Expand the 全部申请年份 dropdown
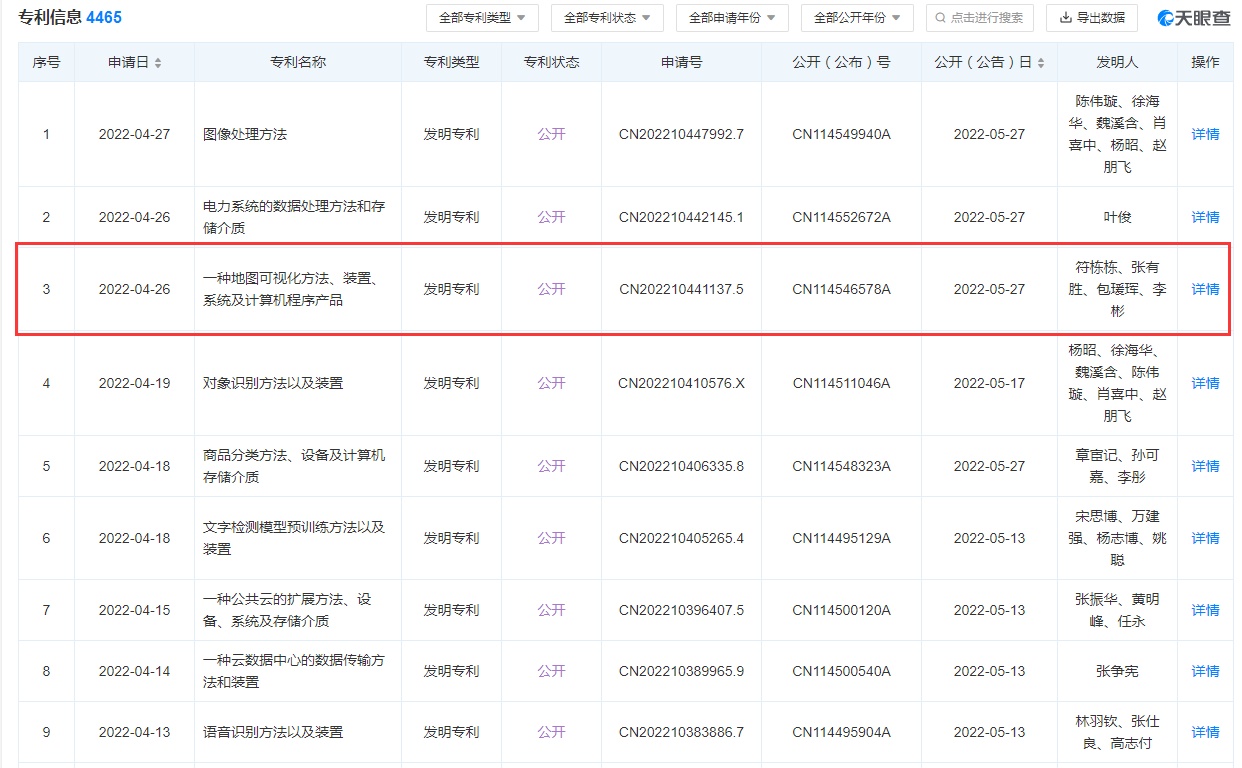Viewport: 1242px width, 768px height. pyautogui.click(x=732, y=18)
